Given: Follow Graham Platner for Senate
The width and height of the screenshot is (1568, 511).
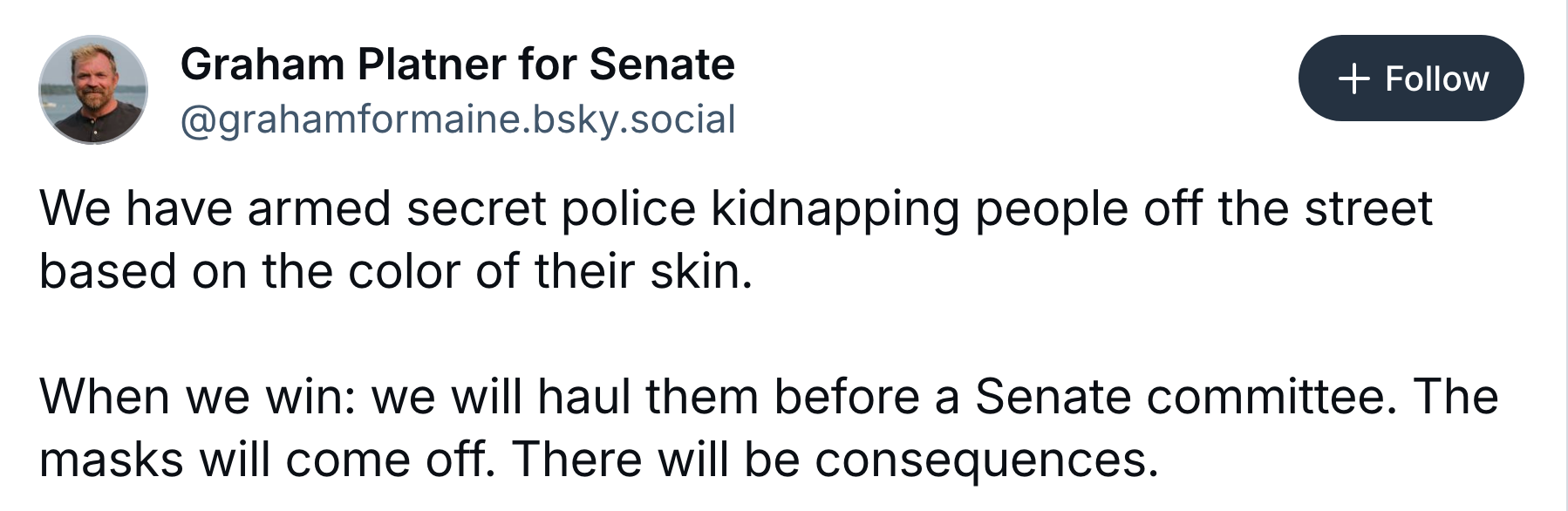Looking at the screenshot, I should tap(1410, 78).
